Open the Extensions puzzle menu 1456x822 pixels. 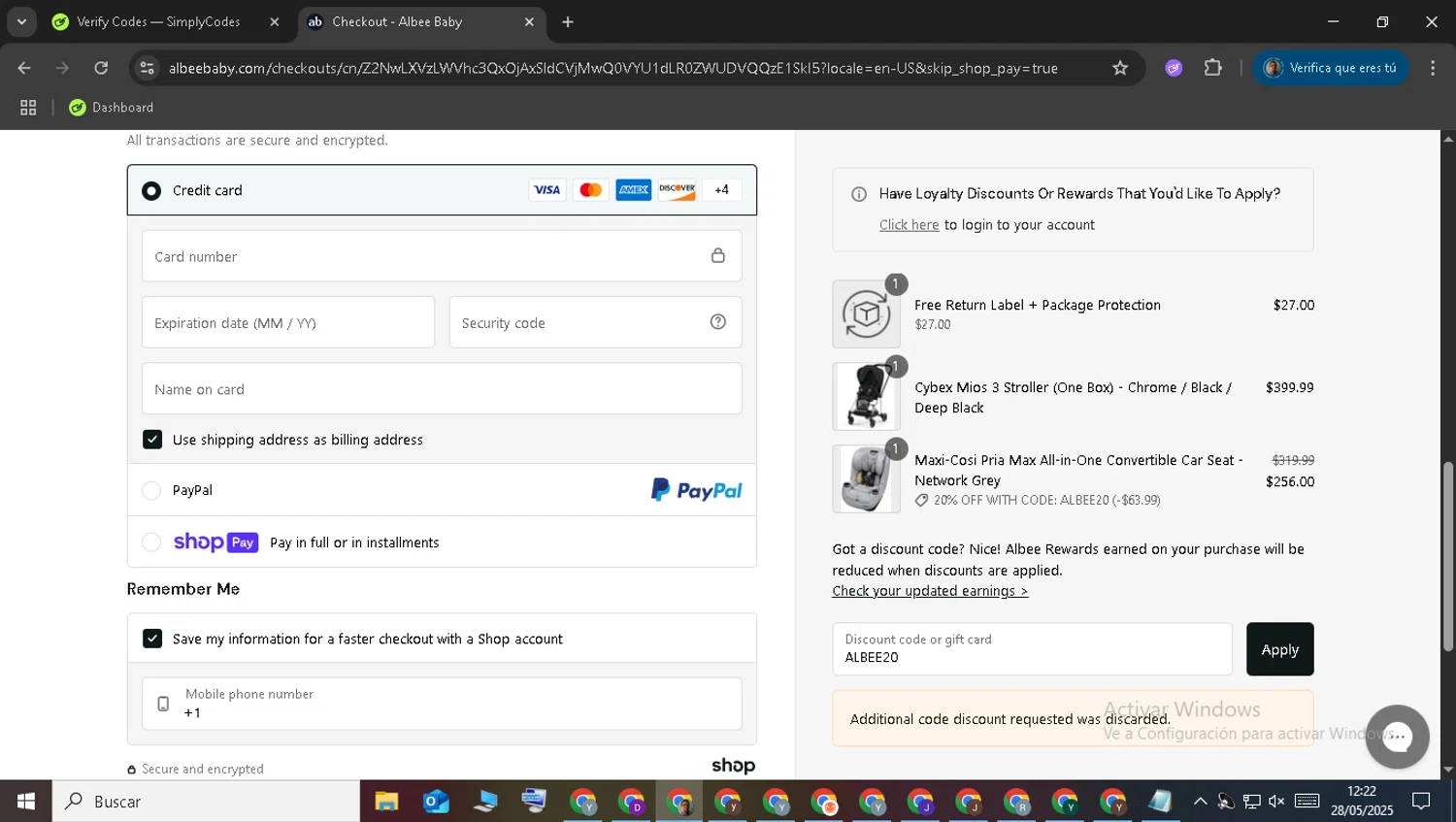(1212, 68)
